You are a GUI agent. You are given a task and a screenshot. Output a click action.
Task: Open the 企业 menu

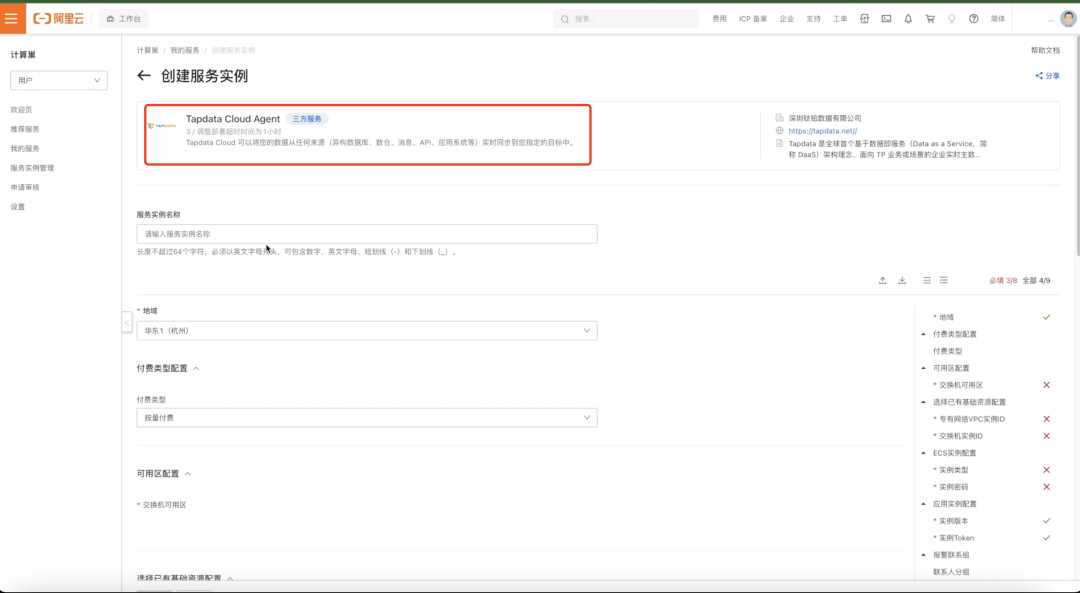coord(787,19)
